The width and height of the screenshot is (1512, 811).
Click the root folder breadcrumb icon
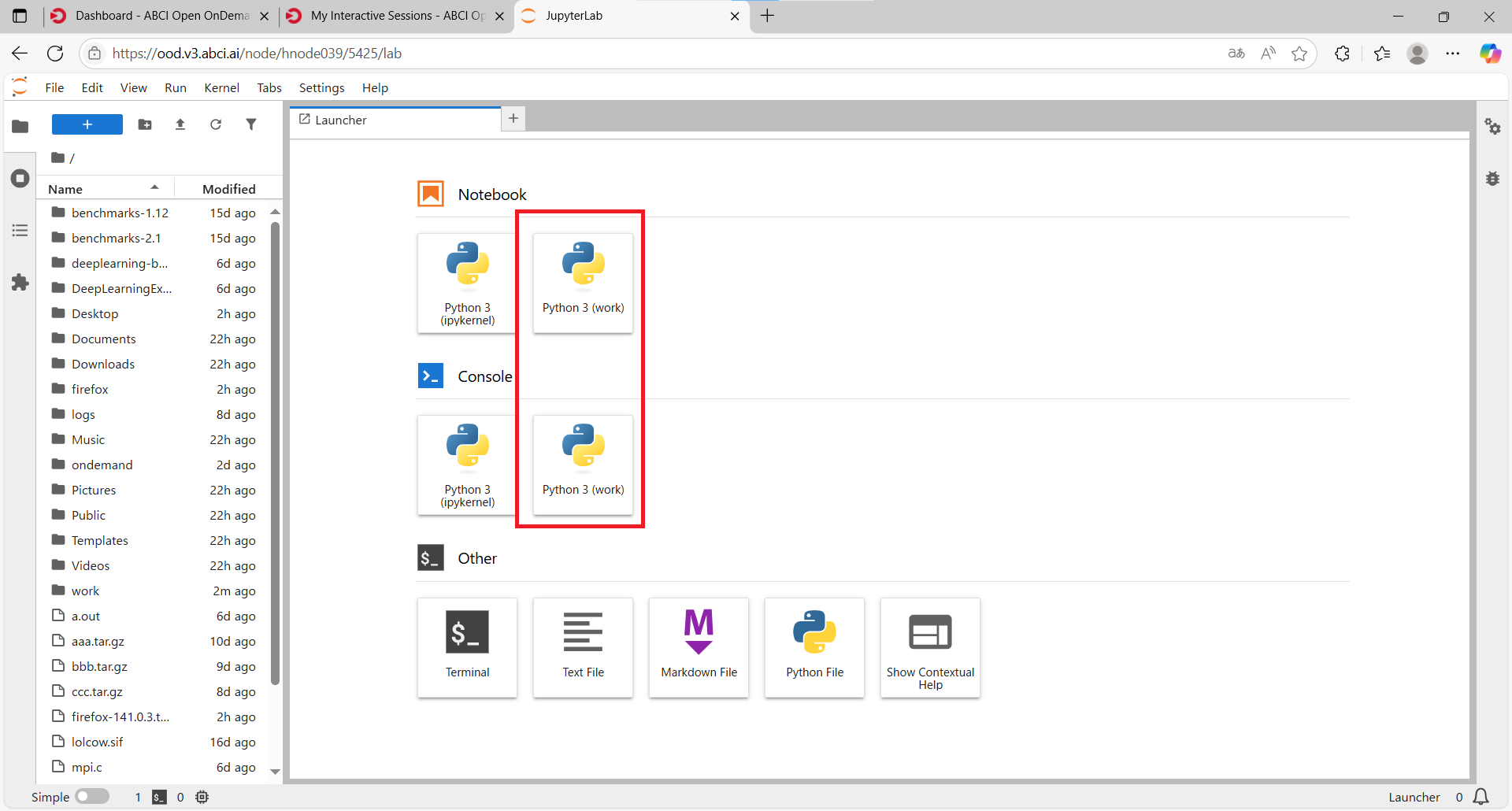58,158
